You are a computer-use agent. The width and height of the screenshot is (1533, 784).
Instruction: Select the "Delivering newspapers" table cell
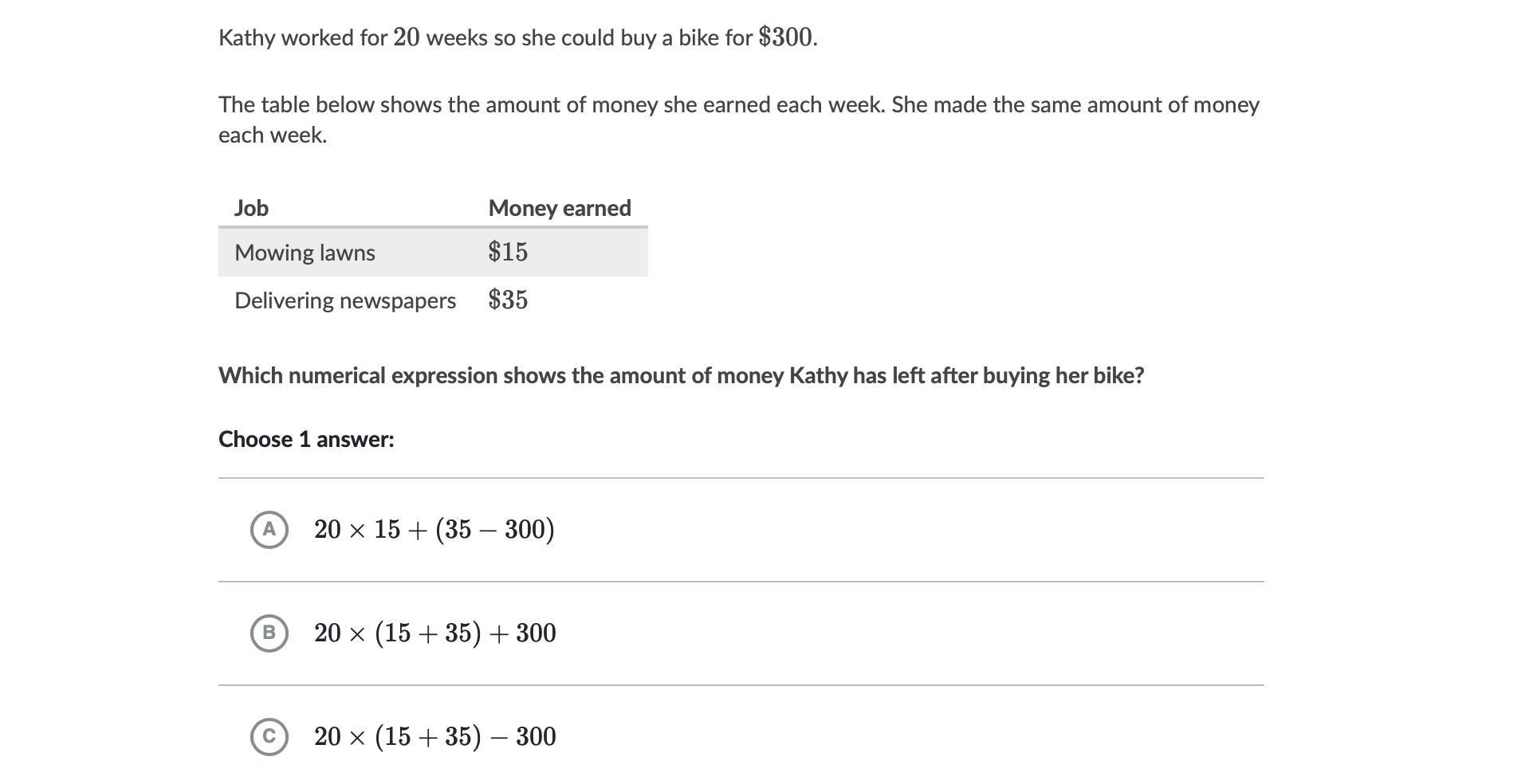tap(345, 300)
